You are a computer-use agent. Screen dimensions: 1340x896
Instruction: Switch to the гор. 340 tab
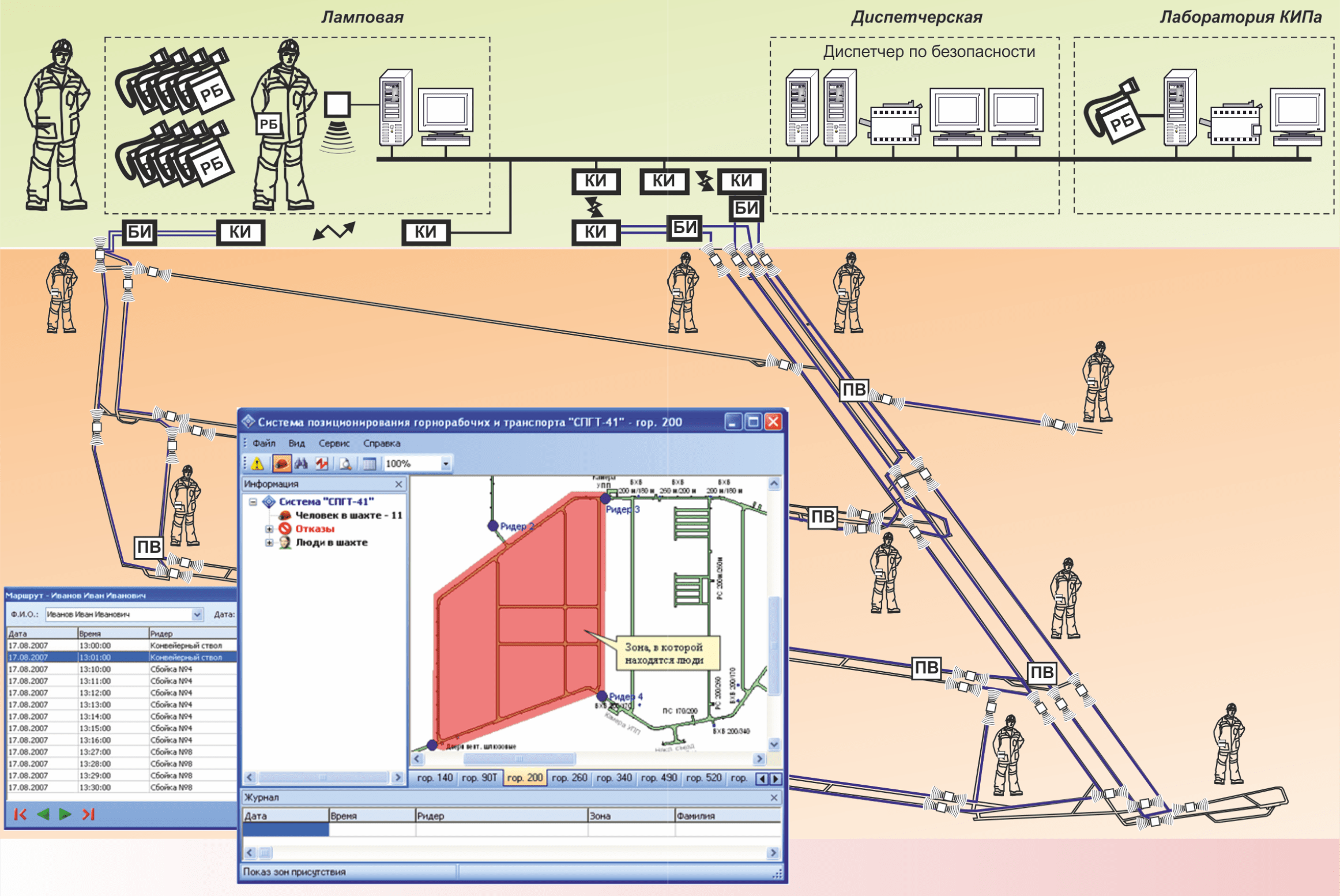point(614,778)
